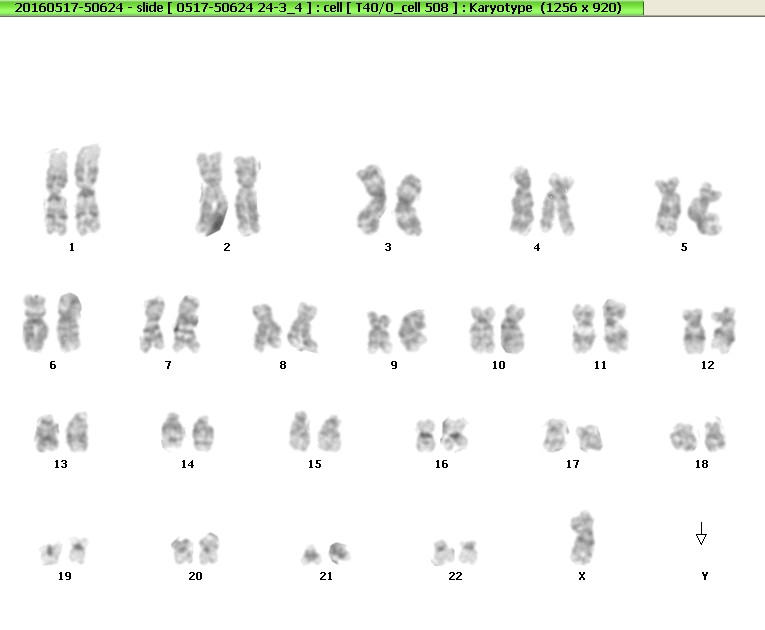Viewport: 765px width, 630px height.
Task: Click the label '7' in the karyogram
Action: 168,365
